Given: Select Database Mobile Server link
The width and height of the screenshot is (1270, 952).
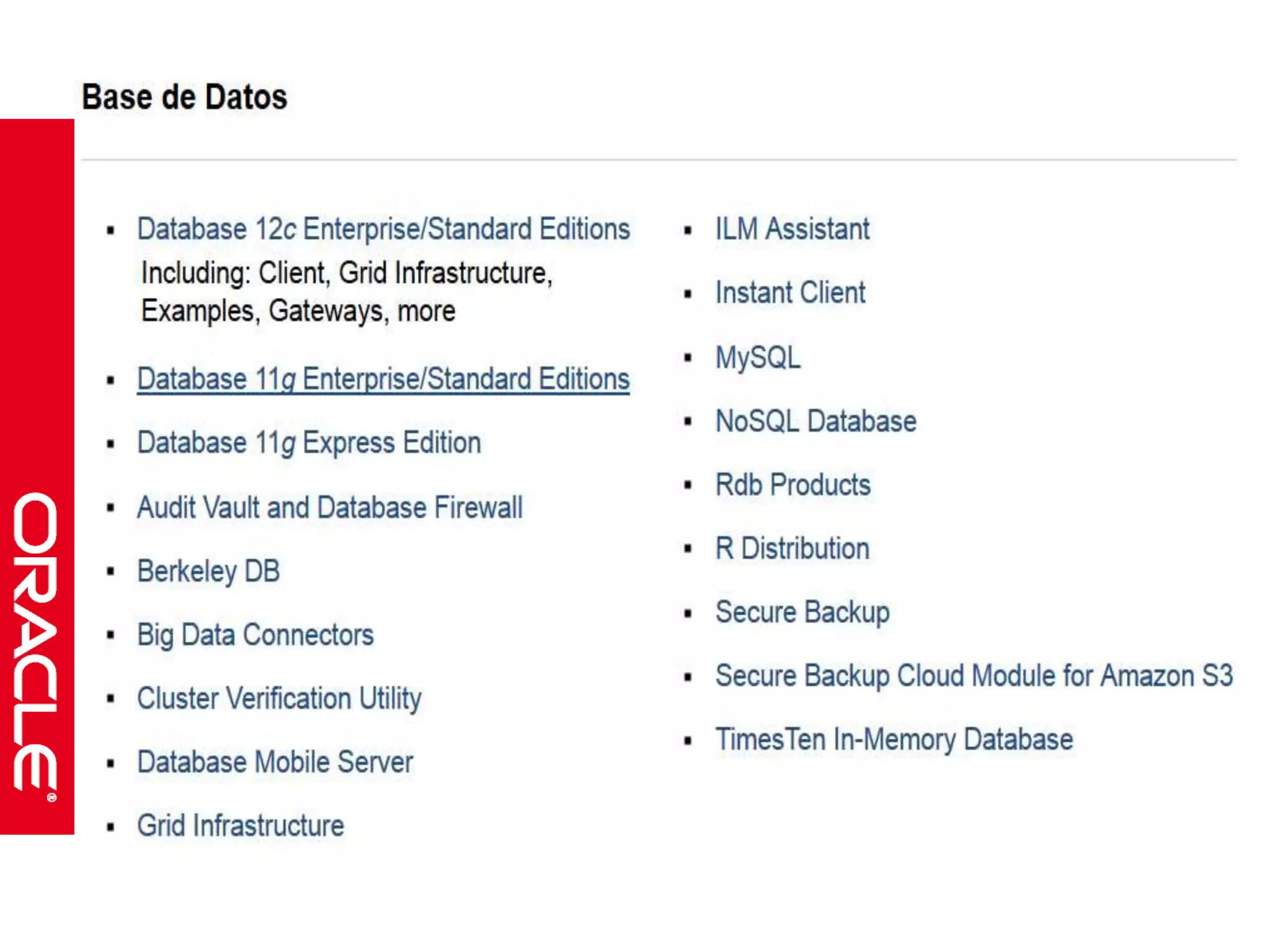Looking at the screenshot, I should (275, 762).
